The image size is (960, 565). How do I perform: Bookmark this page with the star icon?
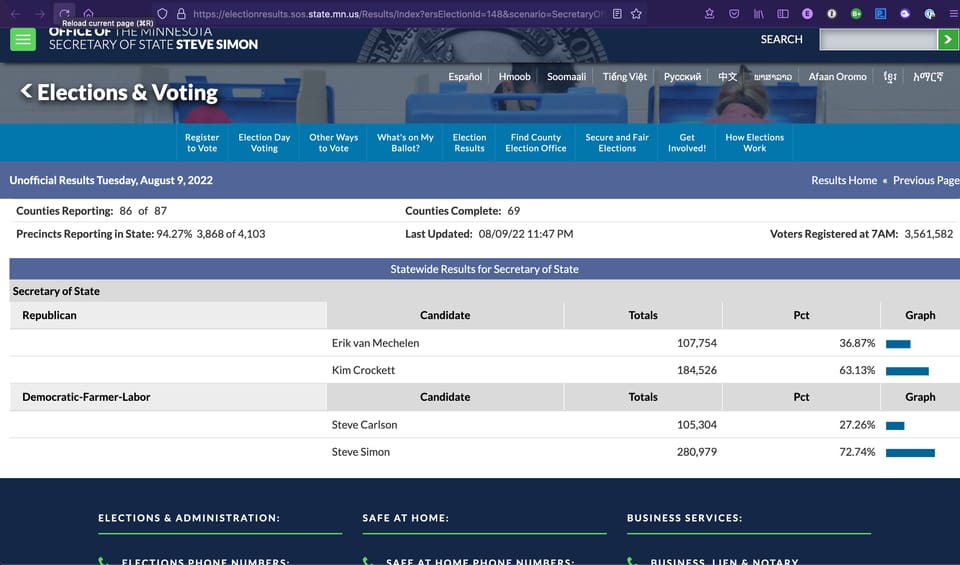point(636,13)
